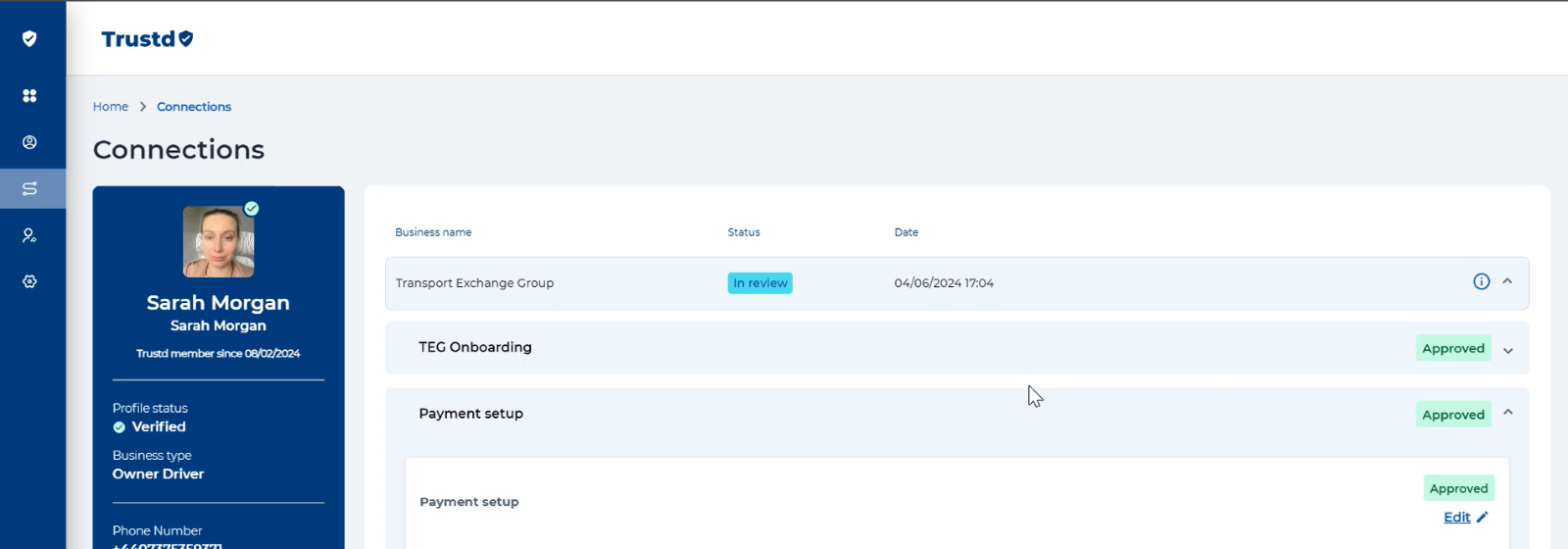
Task: Click the date 04/06/2024 17:04
Action: click(944, 283)
